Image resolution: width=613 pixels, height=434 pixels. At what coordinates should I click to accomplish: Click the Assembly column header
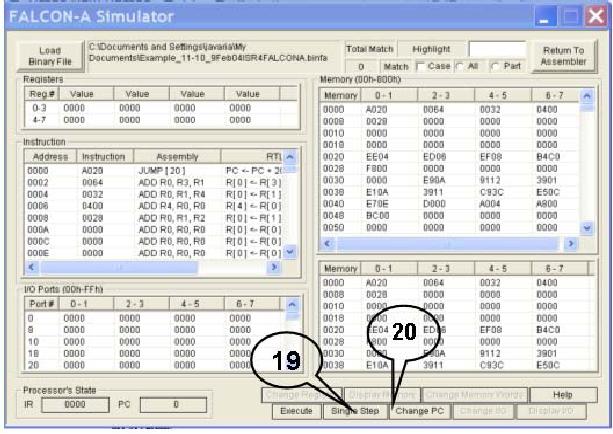point(177,157)
